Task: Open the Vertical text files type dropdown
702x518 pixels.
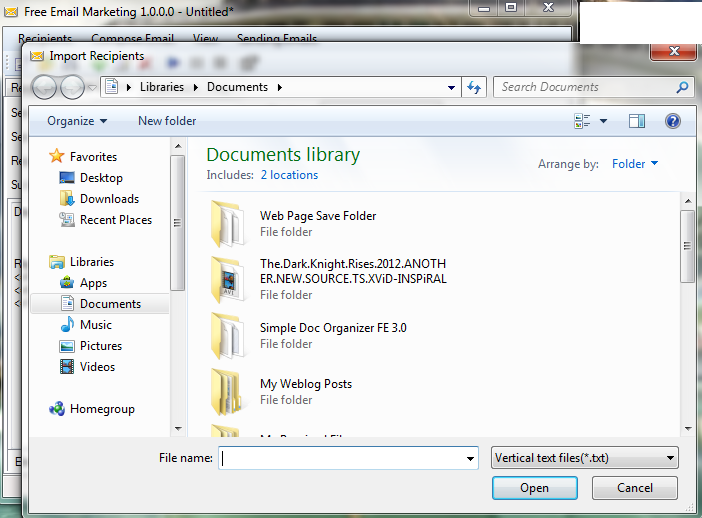Action: click(x=585, y=458)
